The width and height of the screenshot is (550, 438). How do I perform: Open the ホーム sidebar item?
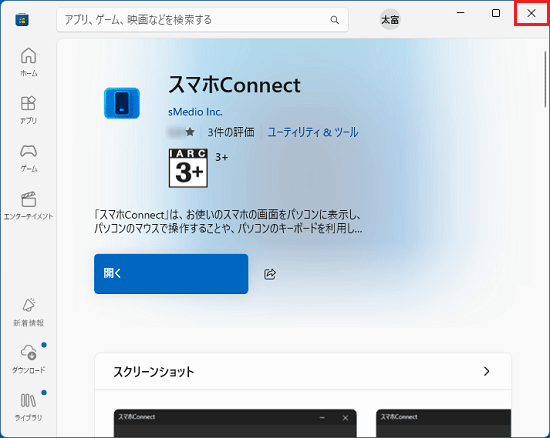tap(28, 62)
